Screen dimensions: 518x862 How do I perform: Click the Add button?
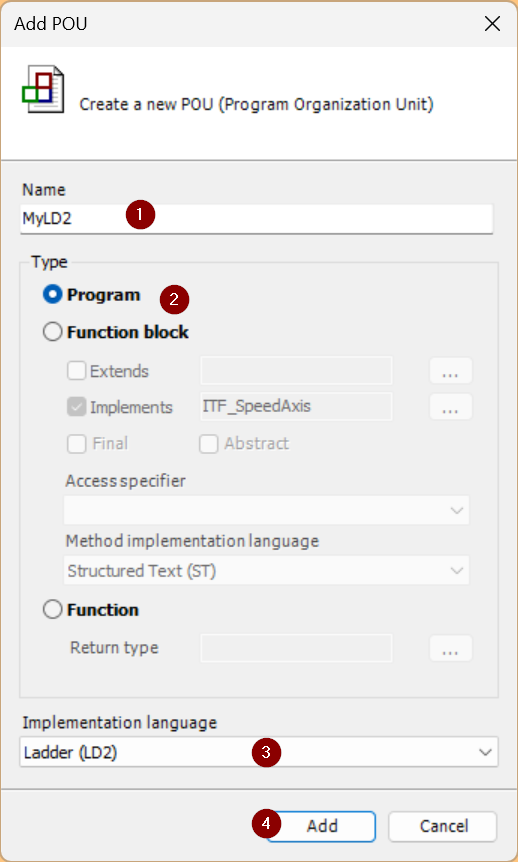[x=322, y=826]
